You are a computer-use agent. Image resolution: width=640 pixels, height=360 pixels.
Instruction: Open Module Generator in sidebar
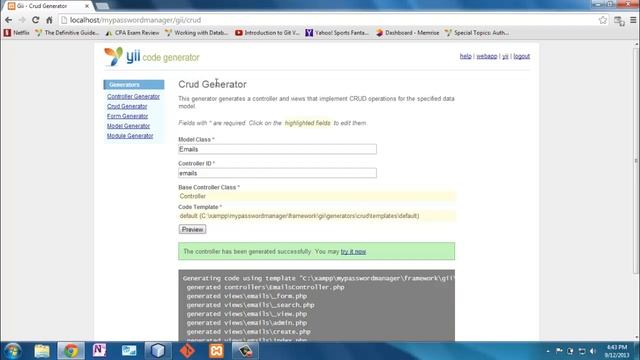coord(130,136)
